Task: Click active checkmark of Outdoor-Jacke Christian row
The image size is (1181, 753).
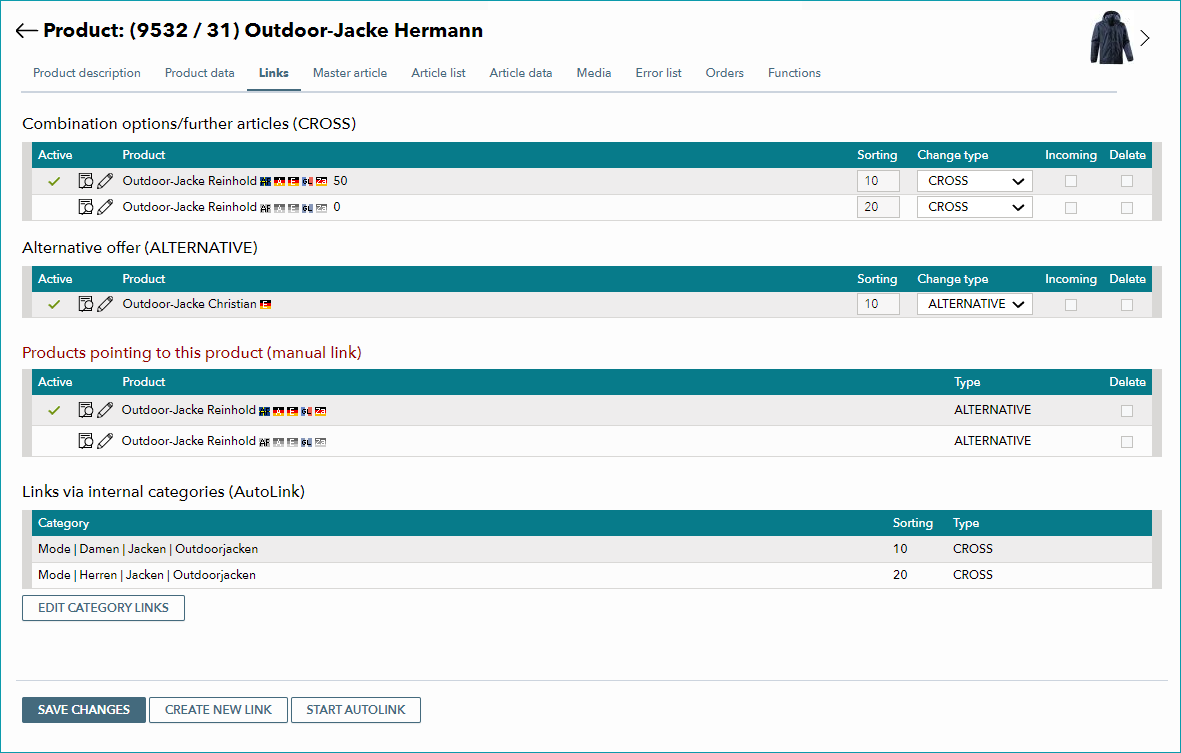Action: click(54, 305)
